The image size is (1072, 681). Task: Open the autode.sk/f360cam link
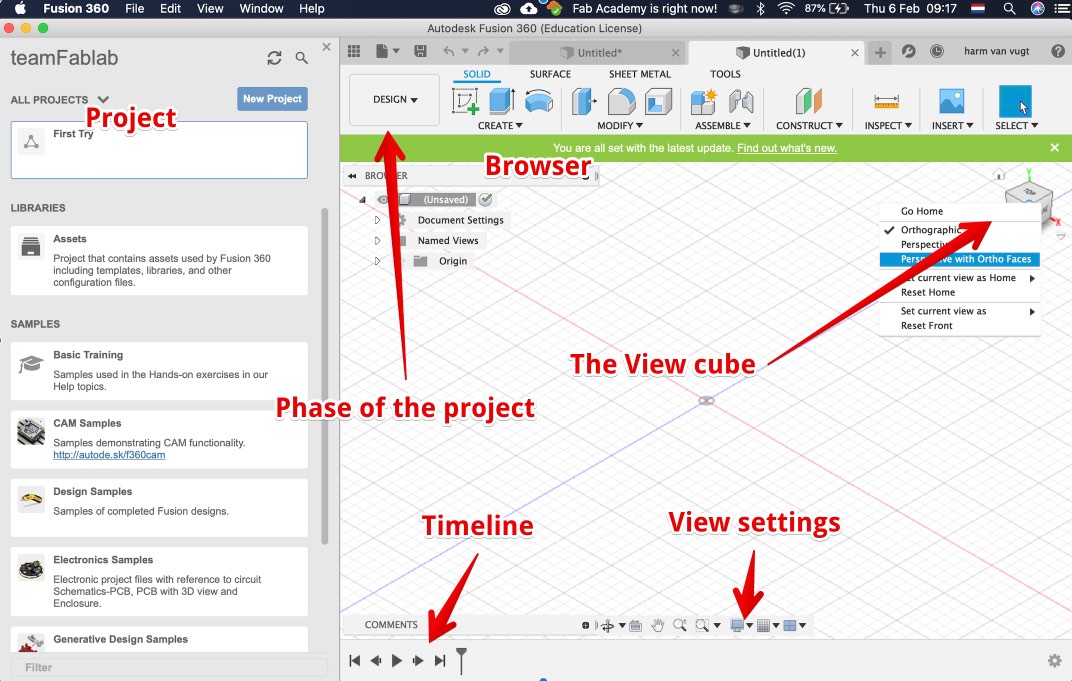click(x=109, y=455)
